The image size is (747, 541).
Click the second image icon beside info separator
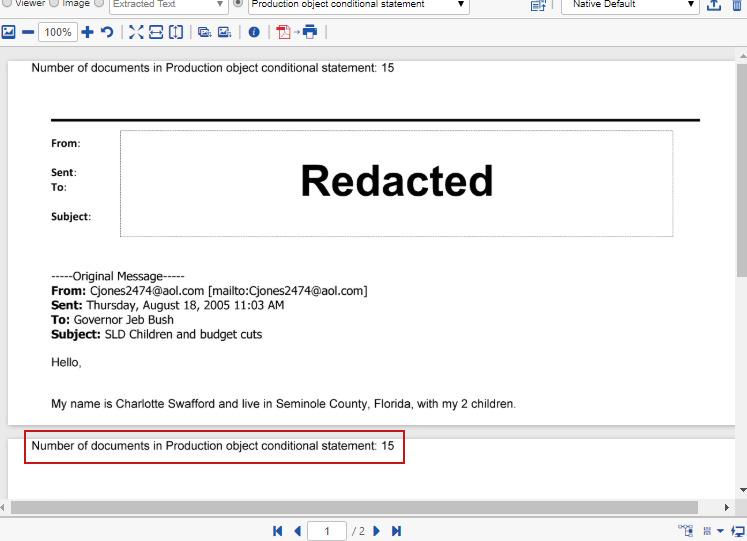224,32
